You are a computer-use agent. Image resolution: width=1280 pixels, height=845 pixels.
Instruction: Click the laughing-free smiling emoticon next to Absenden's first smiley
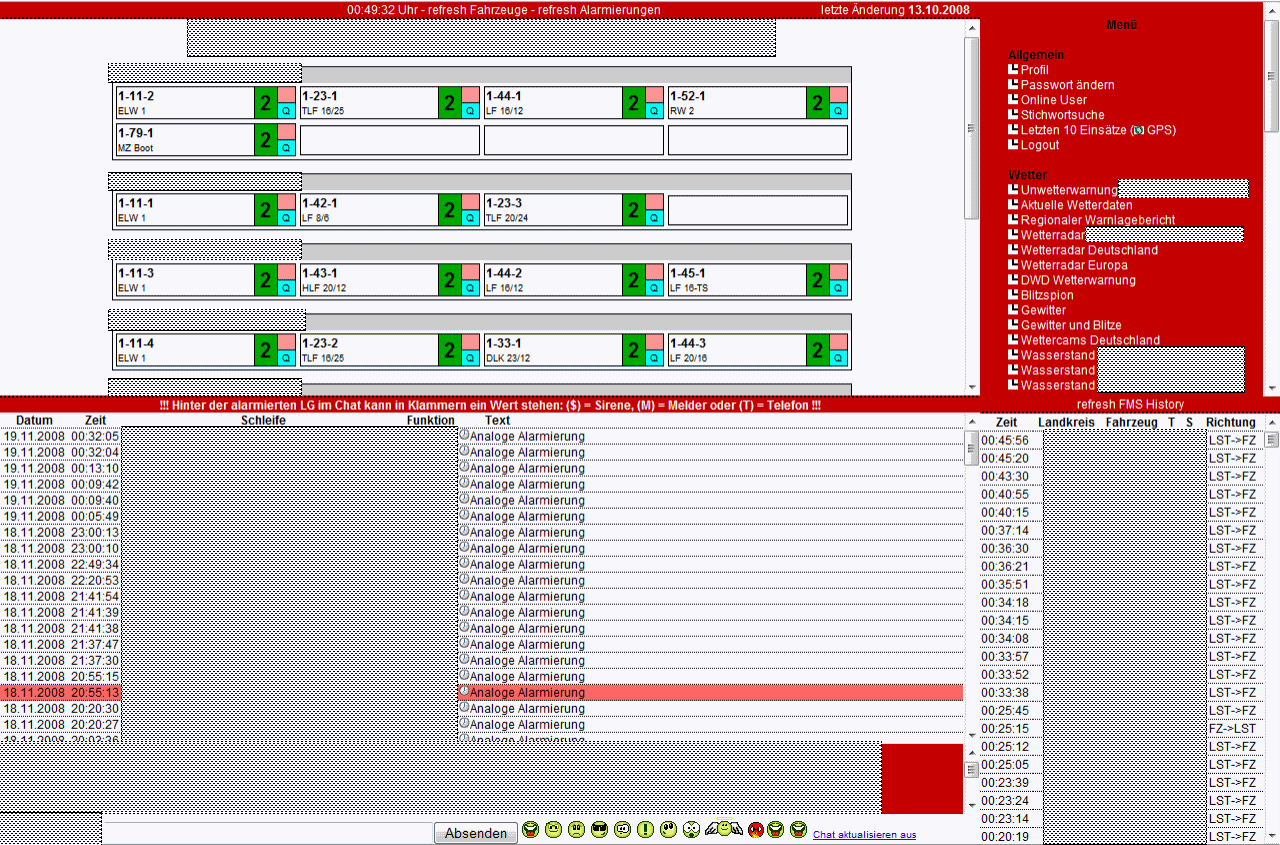coord(553,830)
